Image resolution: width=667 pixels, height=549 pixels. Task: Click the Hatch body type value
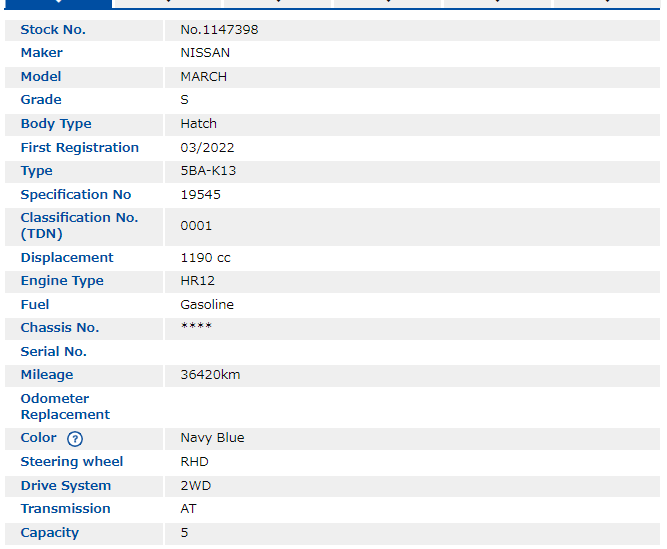pos(198,124)
